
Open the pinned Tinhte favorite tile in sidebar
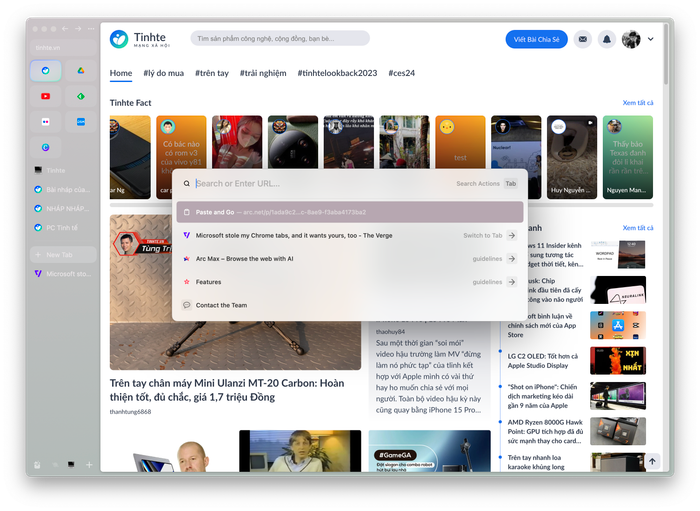46,71
